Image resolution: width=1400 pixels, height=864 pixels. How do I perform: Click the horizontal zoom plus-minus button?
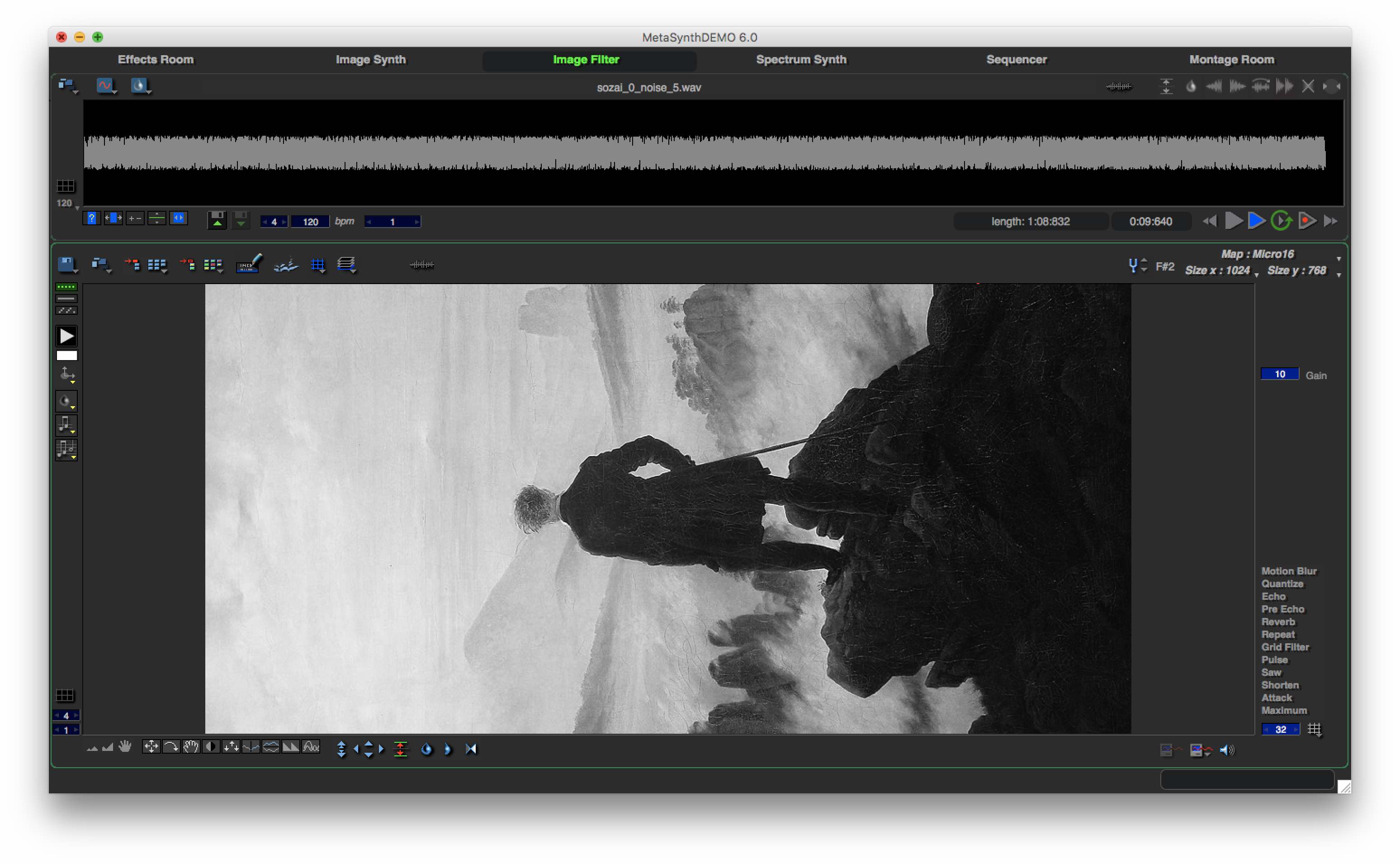point(135,218)
